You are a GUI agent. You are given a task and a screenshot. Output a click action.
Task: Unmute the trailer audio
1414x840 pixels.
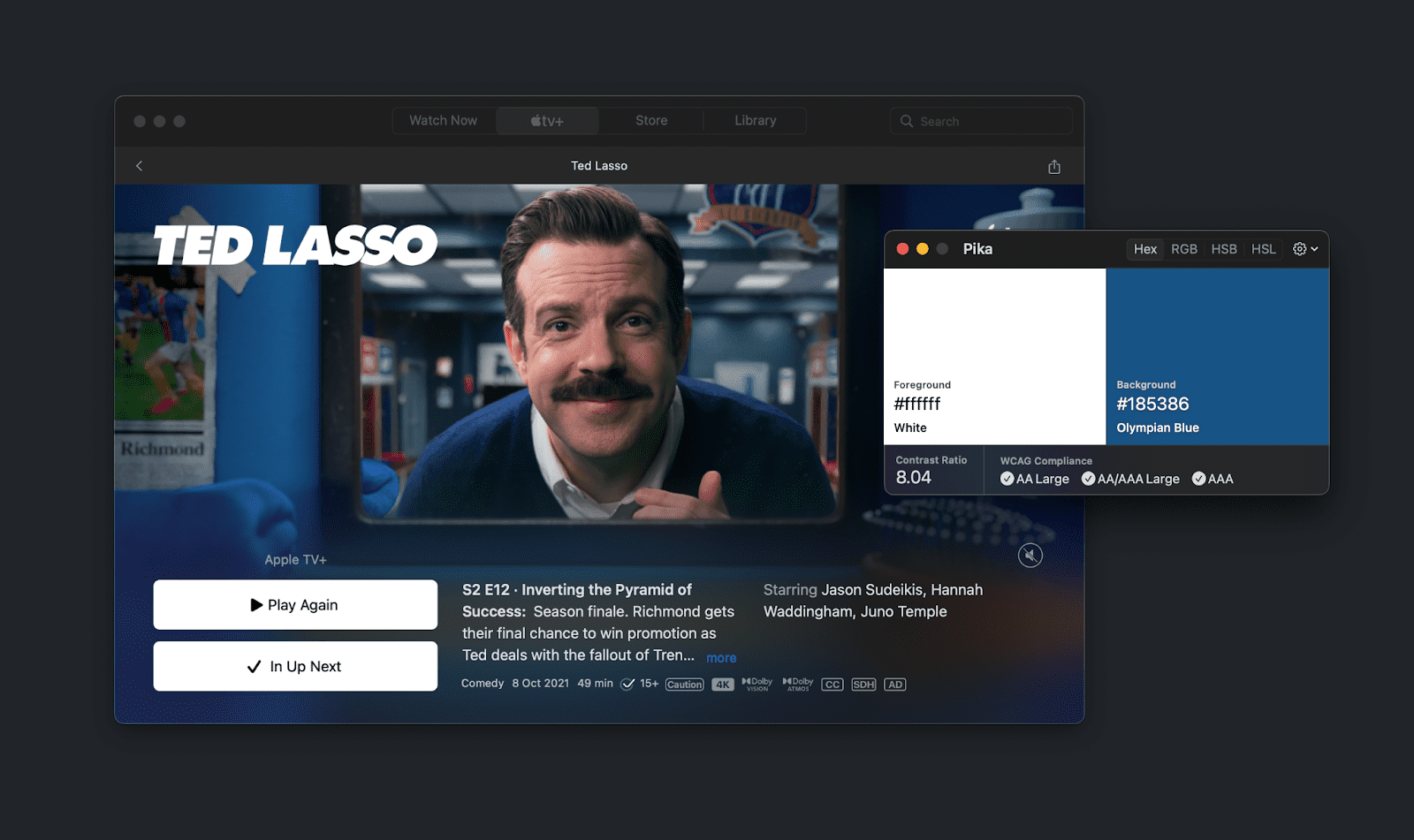point(1030,555)
